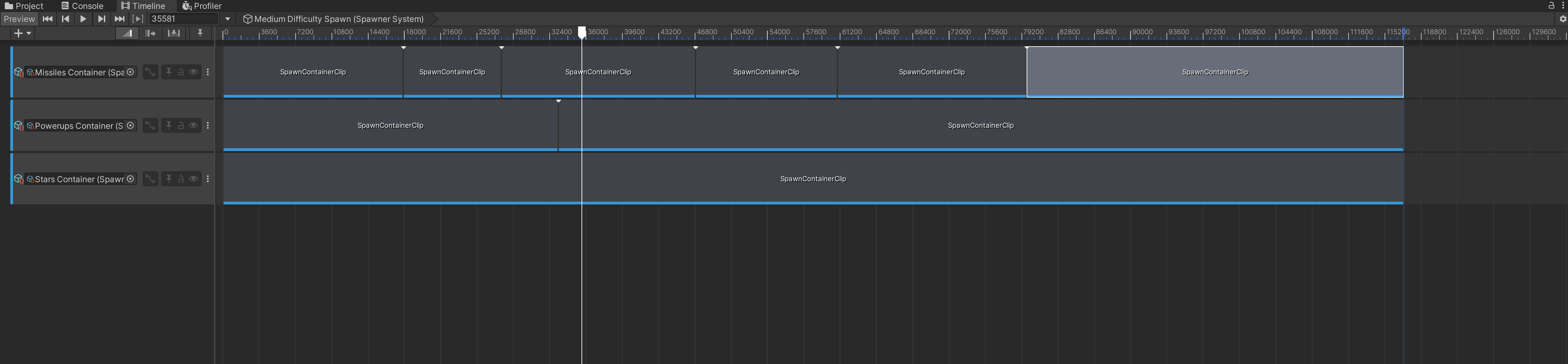Screen dimensions: 1568x364
Task: Toggle the marker track pin icon
Action: 200,34
